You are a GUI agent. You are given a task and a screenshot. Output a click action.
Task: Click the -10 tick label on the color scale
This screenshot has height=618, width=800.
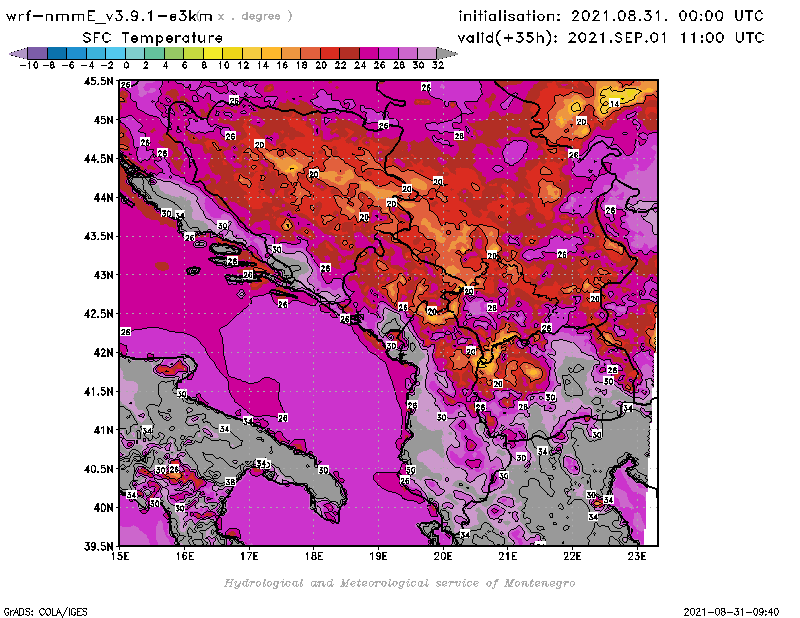click(29, 65)
